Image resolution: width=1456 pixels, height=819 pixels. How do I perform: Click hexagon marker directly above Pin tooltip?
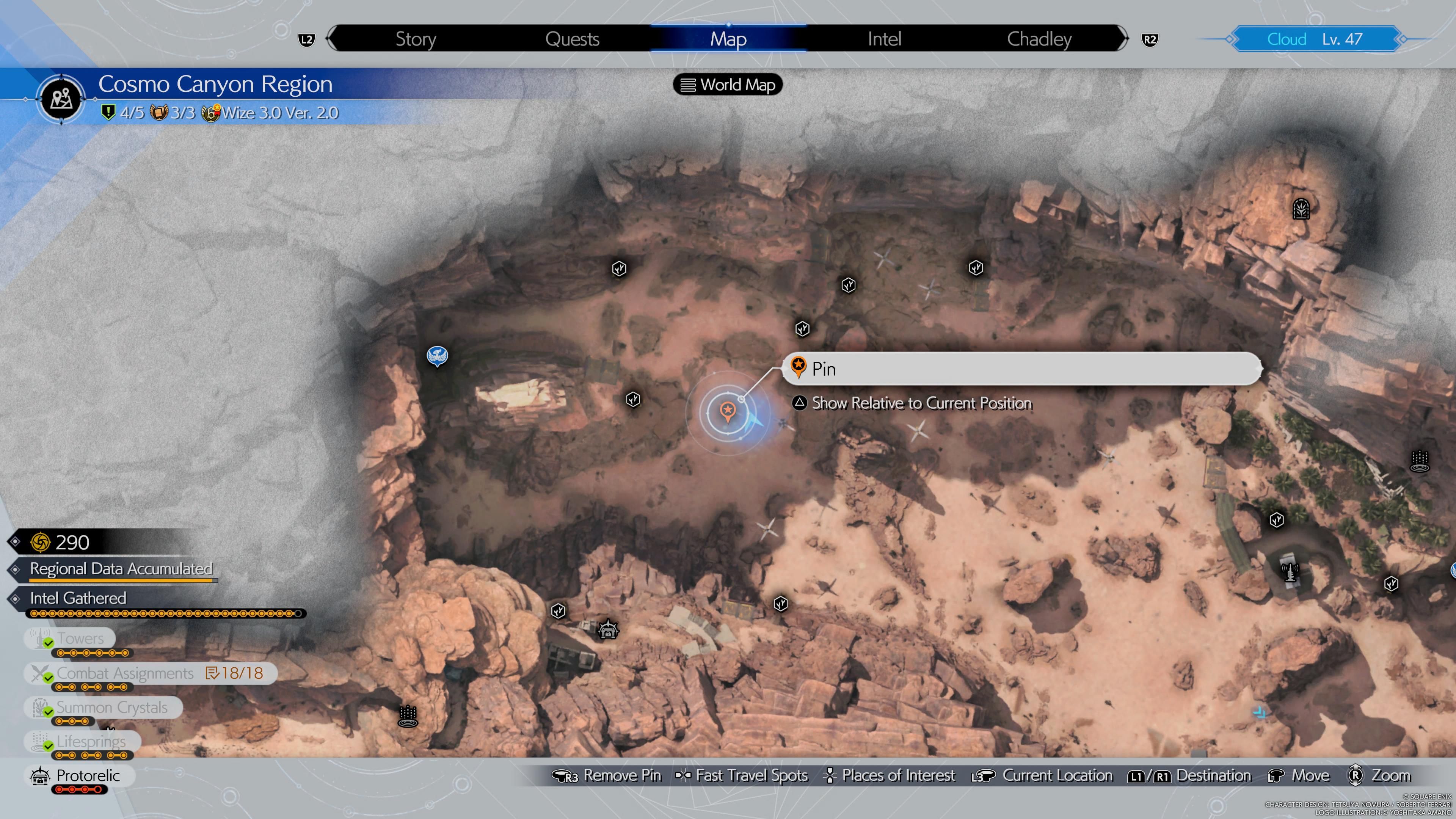coord(802,329)
